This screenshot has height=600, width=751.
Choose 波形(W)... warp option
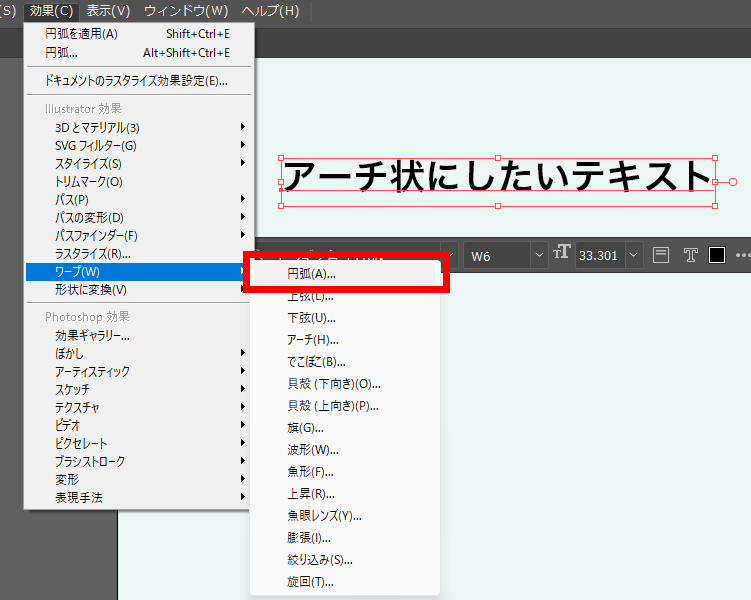point(345,450)
